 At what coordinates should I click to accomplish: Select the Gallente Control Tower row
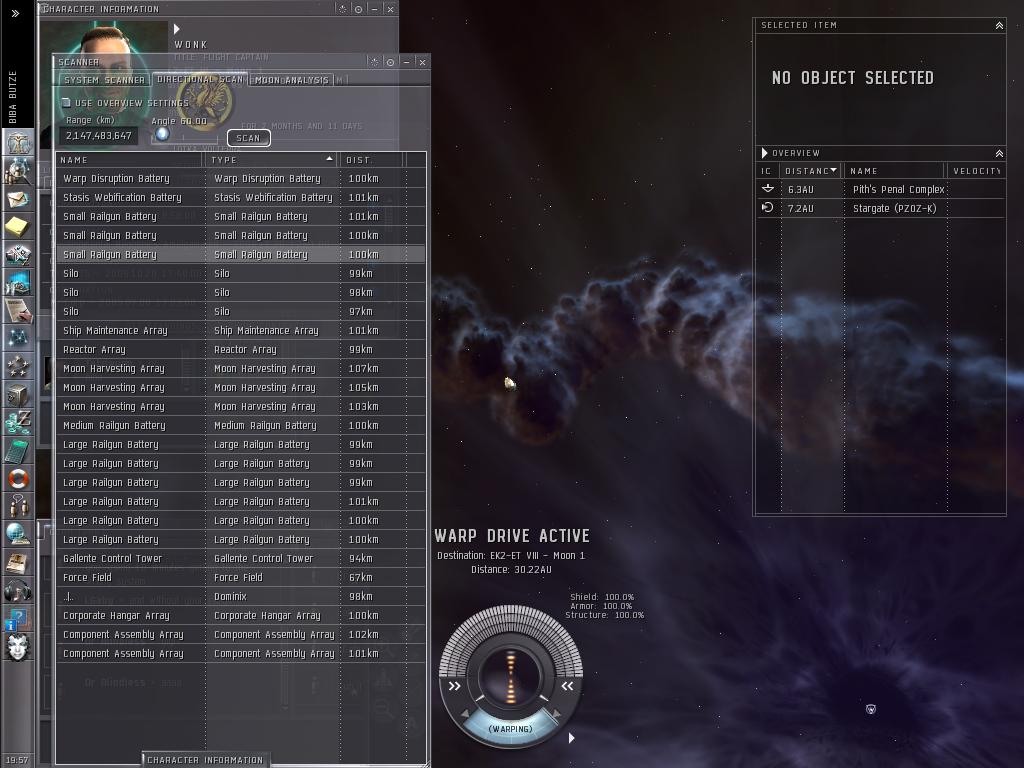coord(241,558)
